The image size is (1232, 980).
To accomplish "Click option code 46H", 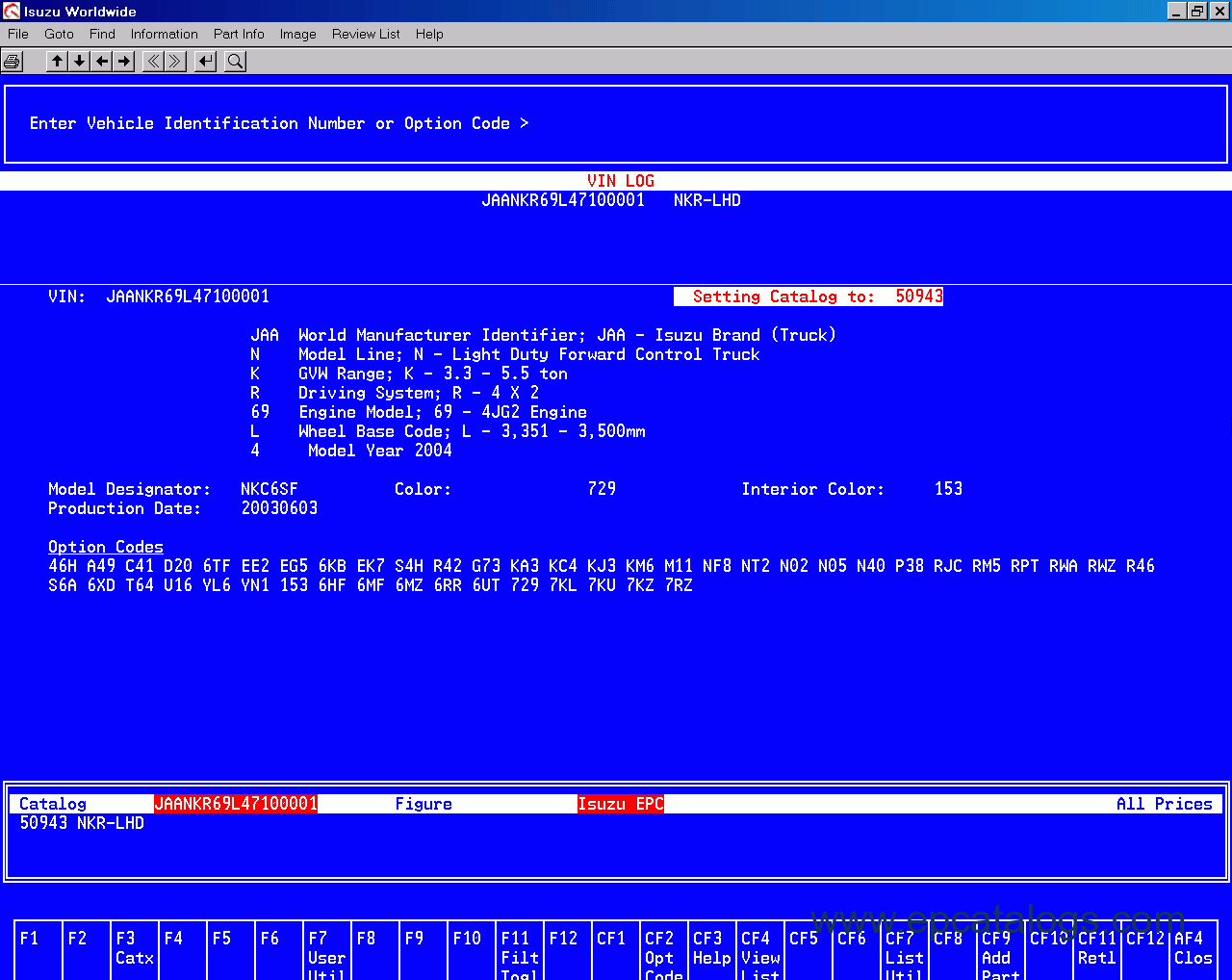I will click(x=63, y=566).
